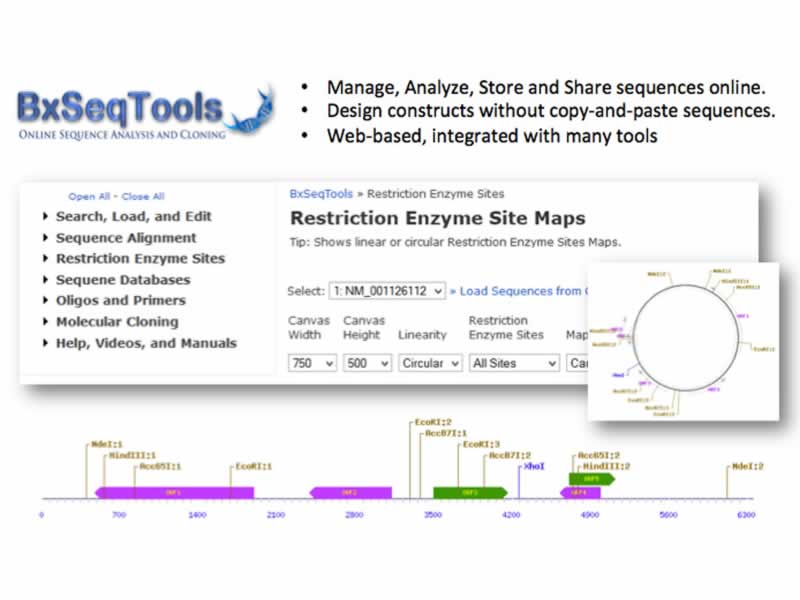
Task: Expand the Molecular Cloning section
Action: coord(117,322)
